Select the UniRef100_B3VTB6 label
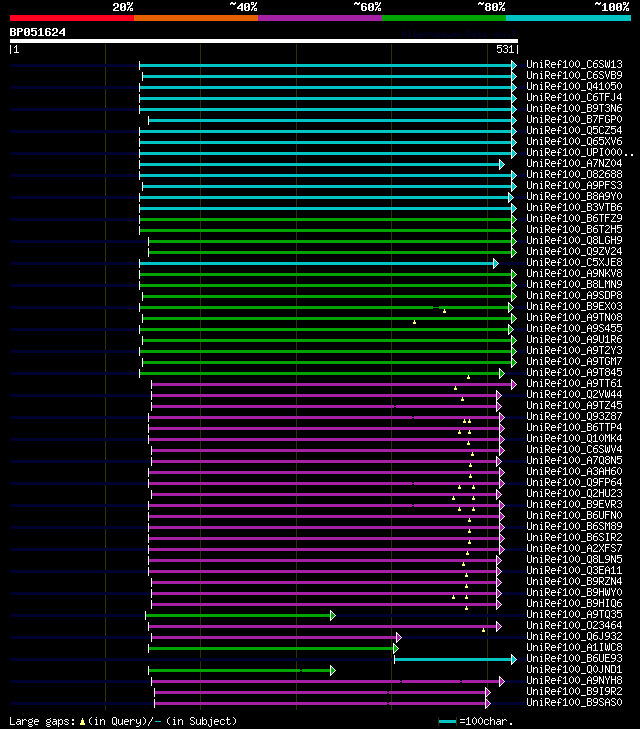Image resolution: width=640 pixels, height=729 pixels. [574, 207]
